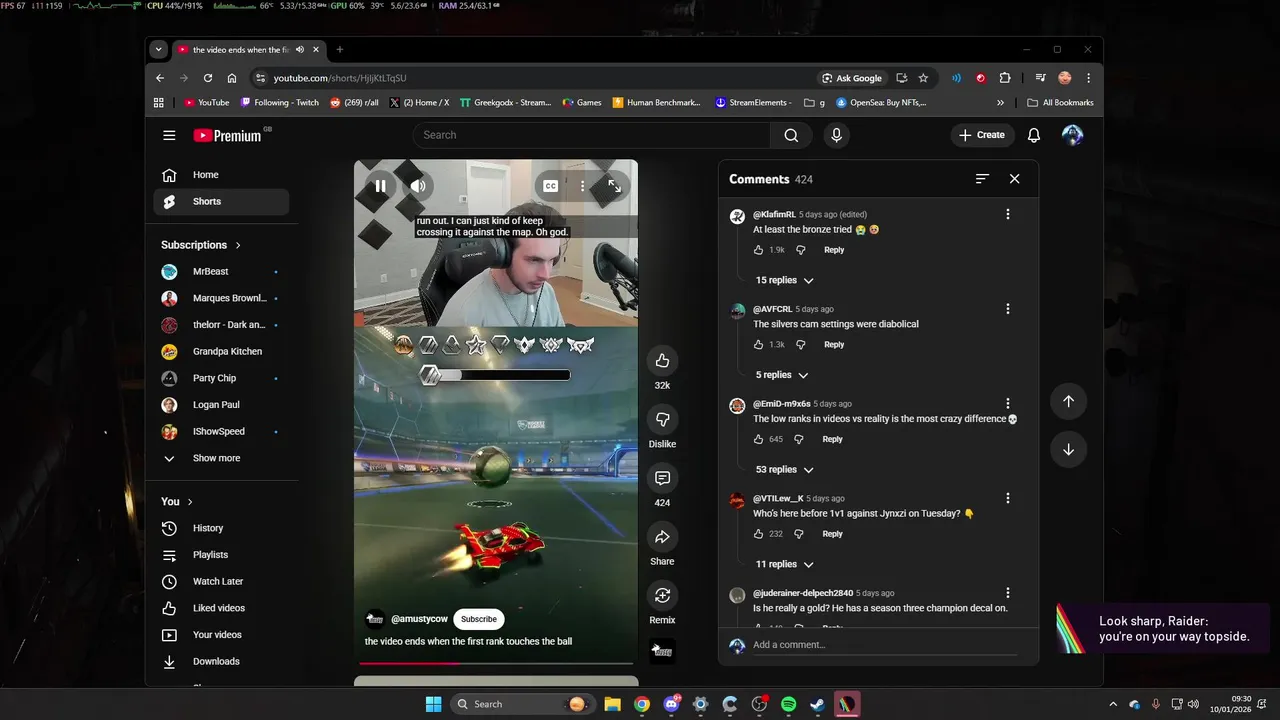1280x720 pixels.
Task: Select Shorts in the sidebar
Action: 221,201
